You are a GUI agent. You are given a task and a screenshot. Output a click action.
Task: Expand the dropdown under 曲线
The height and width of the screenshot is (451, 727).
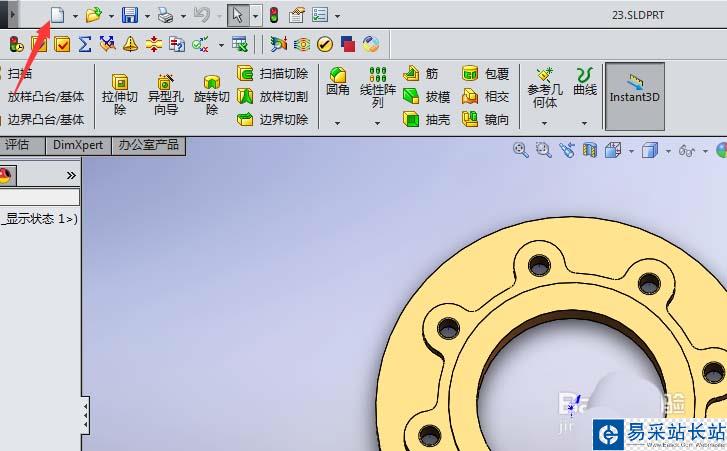(584, 123)
